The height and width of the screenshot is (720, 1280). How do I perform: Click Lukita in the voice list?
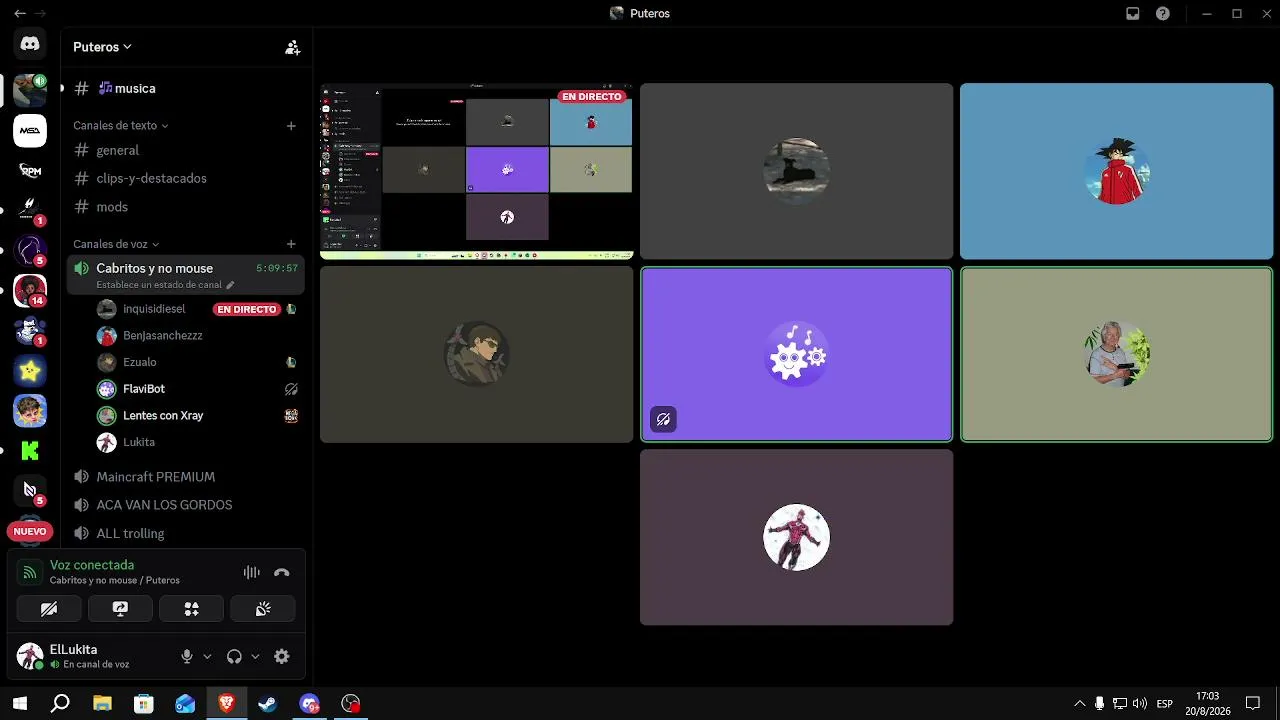click(x=196, y=442)
